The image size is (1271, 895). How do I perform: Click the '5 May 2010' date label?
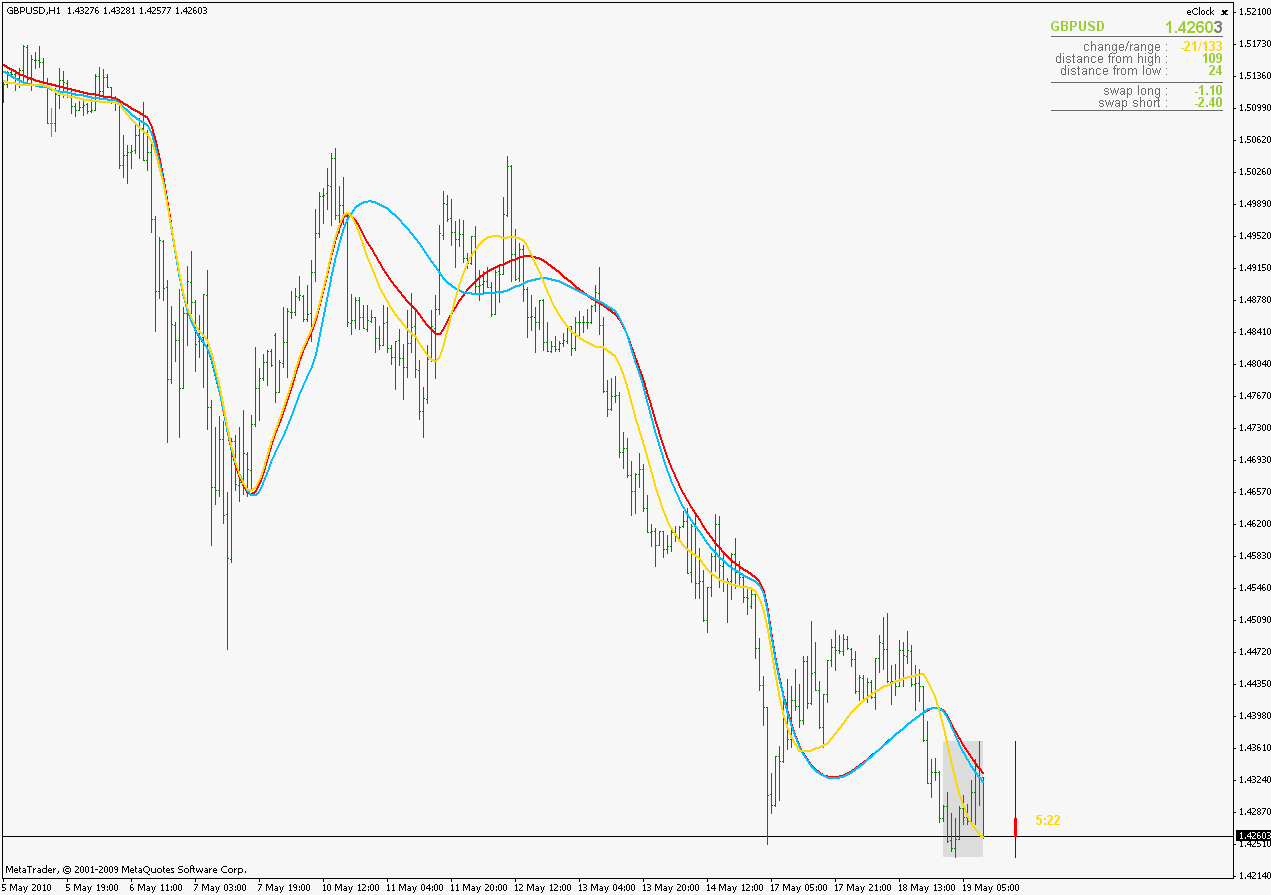[x=26, y=887]
